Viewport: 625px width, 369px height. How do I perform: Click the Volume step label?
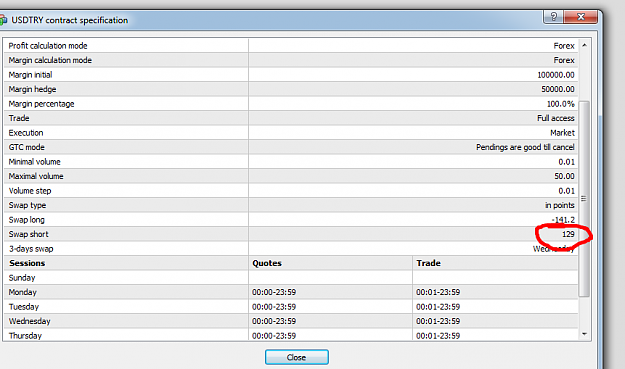[30, 191]
